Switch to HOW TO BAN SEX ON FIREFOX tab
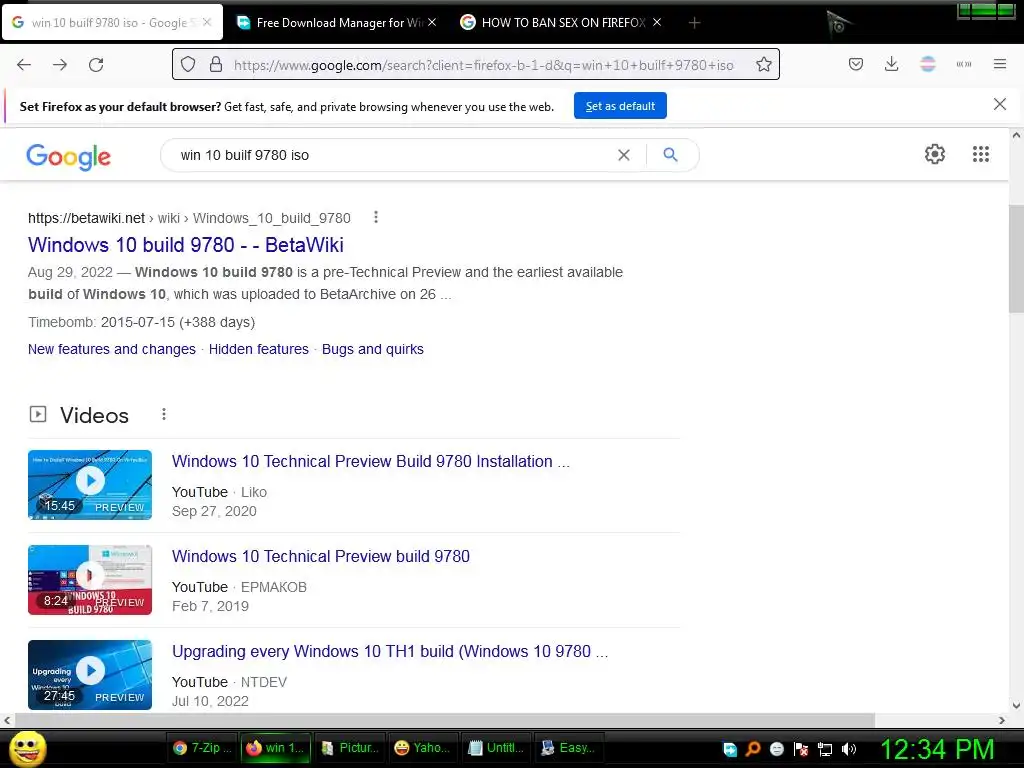This screenshot has height=768, width=1024. point(560,23)
